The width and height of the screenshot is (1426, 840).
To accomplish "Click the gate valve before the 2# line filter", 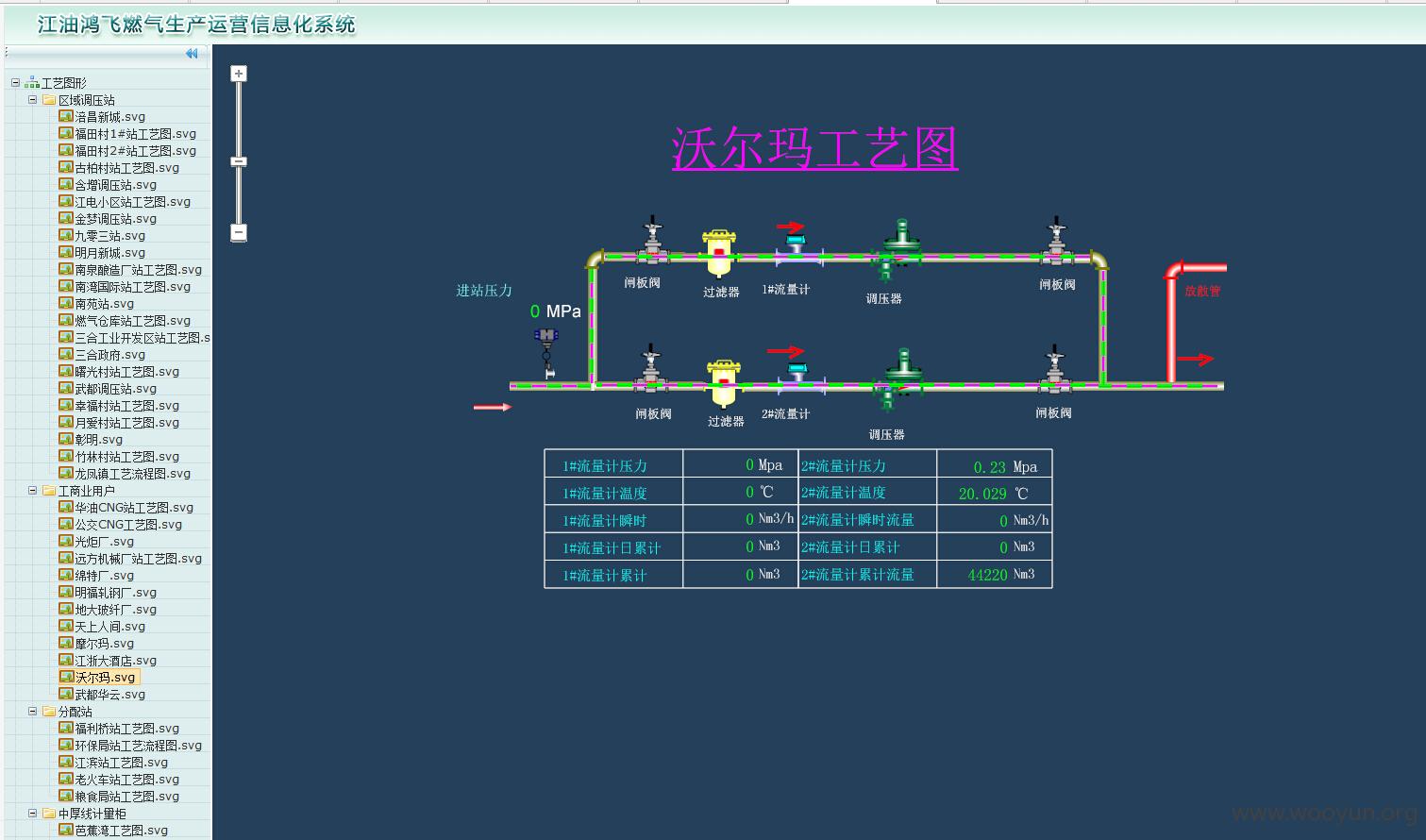I will pyautogui.click(x=651, y=368).
